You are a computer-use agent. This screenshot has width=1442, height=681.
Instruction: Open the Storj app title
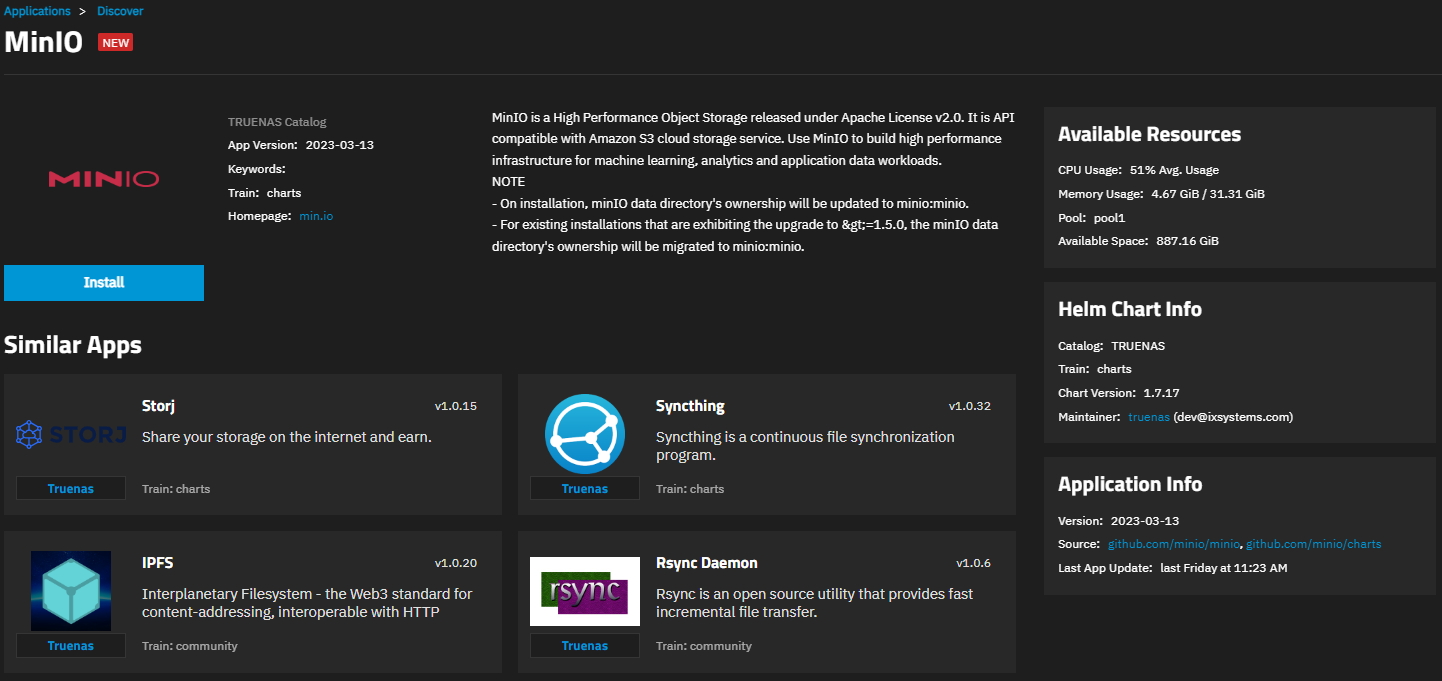tap(159, 406)
